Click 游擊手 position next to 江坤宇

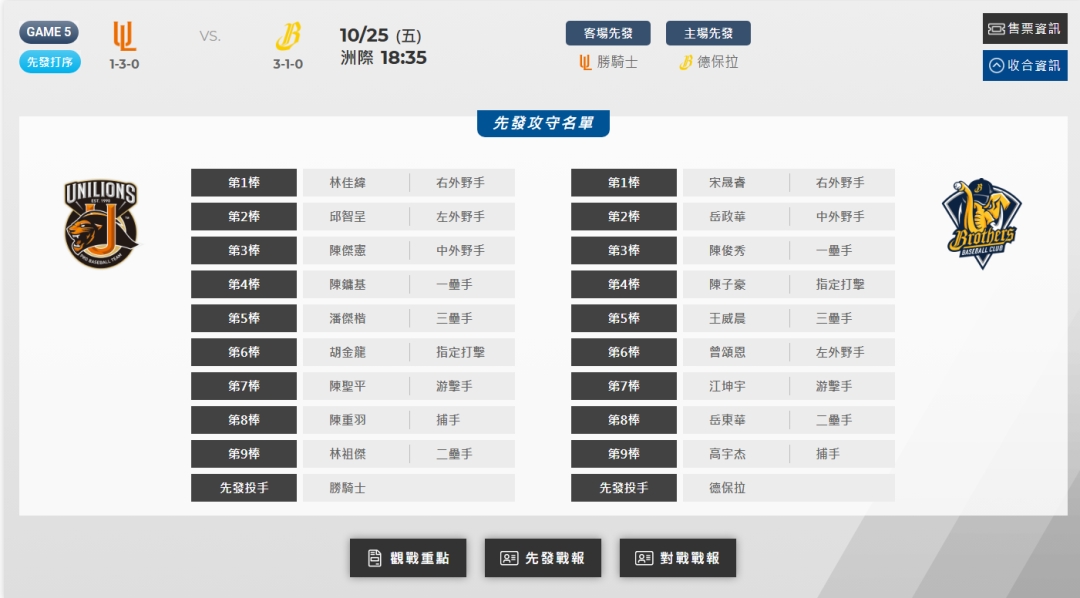pyautogui.click(x=834, y=386)
